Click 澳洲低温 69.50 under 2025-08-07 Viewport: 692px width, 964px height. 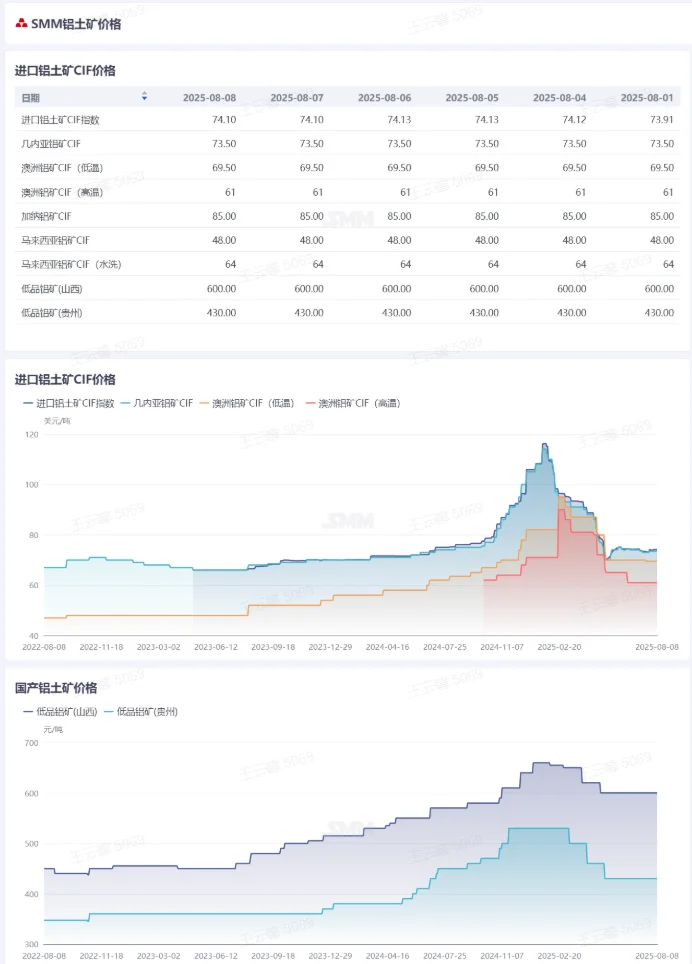pyautogui.click(x=312, y=168)
